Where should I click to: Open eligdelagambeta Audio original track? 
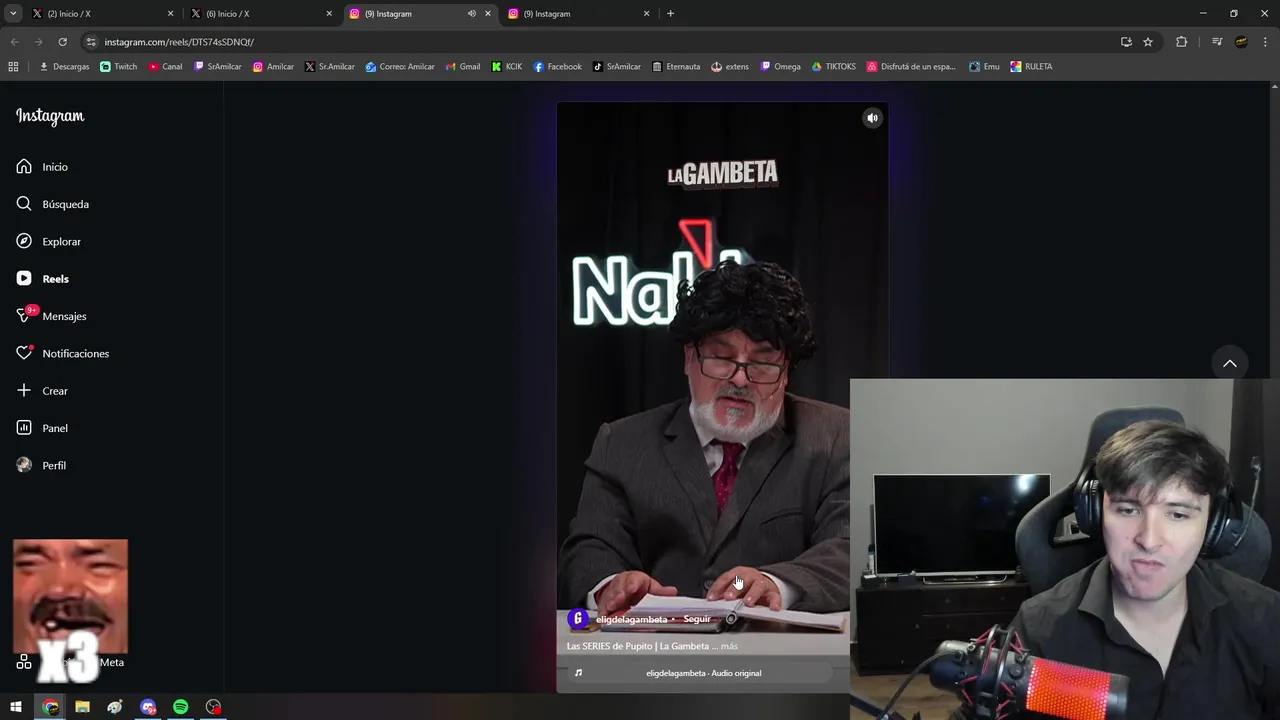703,673
